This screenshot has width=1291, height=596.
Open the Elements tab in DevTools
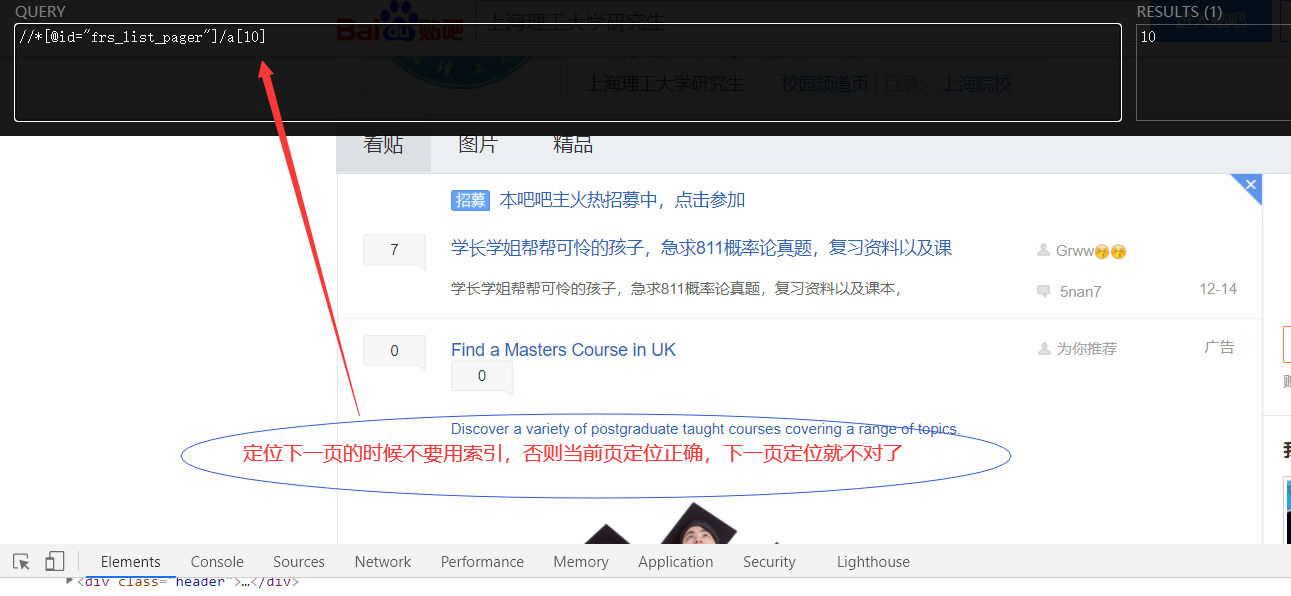click(130, 561)
